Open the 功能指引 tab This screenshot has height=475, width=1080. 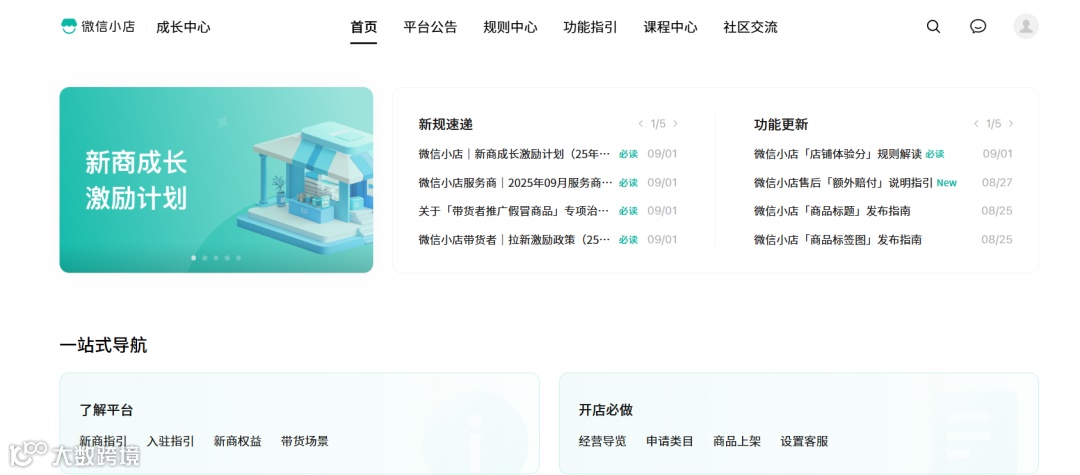[590, 28]
